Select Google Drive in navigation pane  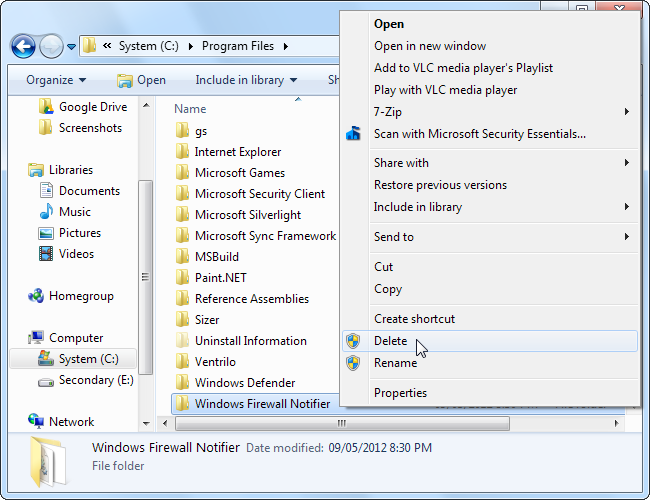(x=93, y=107)
